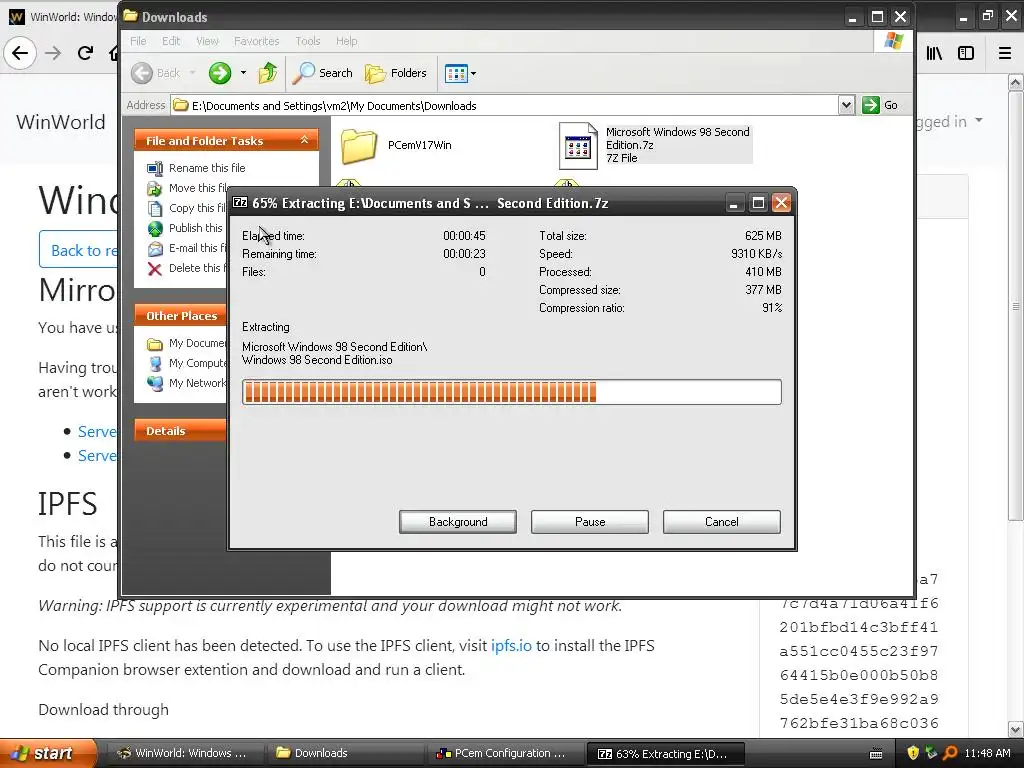Click the 7z icon in extraction title bar
Viewport: 1024px width, 768px height.
(240, 202)
